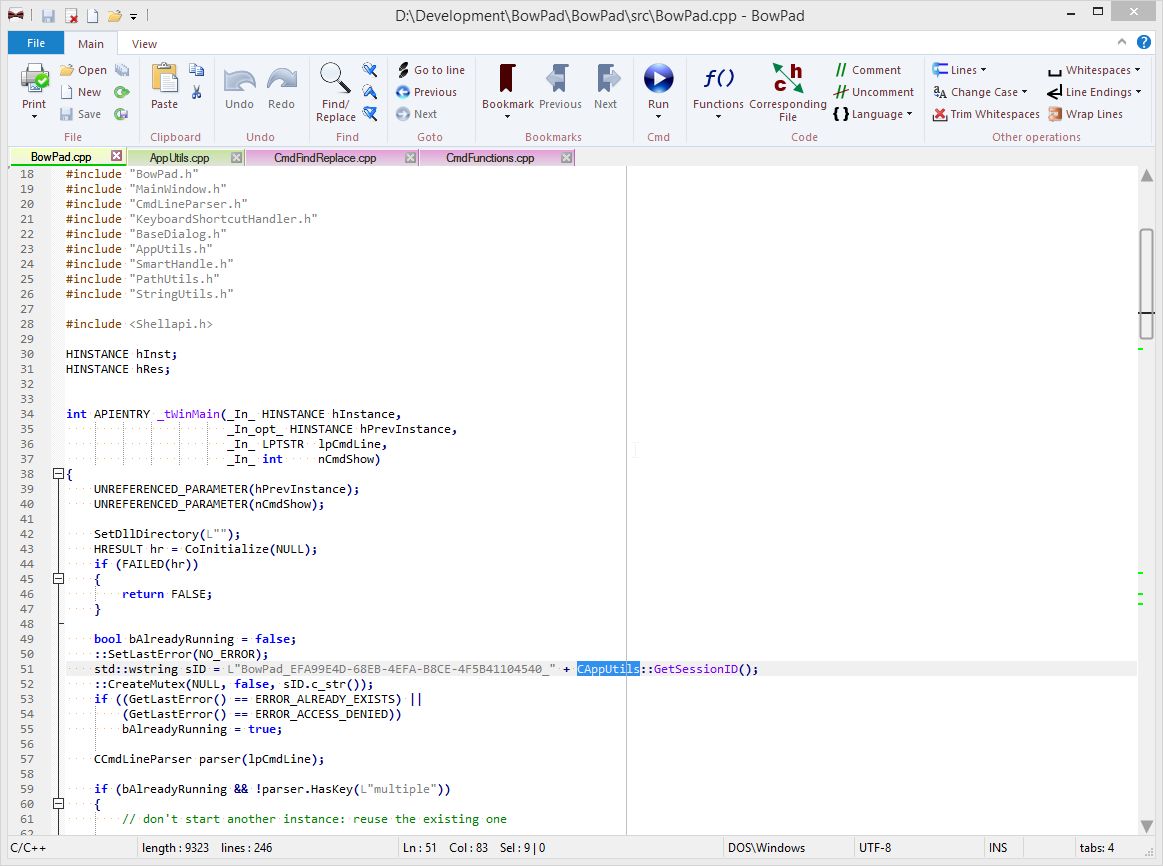Image resolution: width=1163 pixels, height=866 pixels.
Task: Click the Go to line button
Action: point(431,69)
